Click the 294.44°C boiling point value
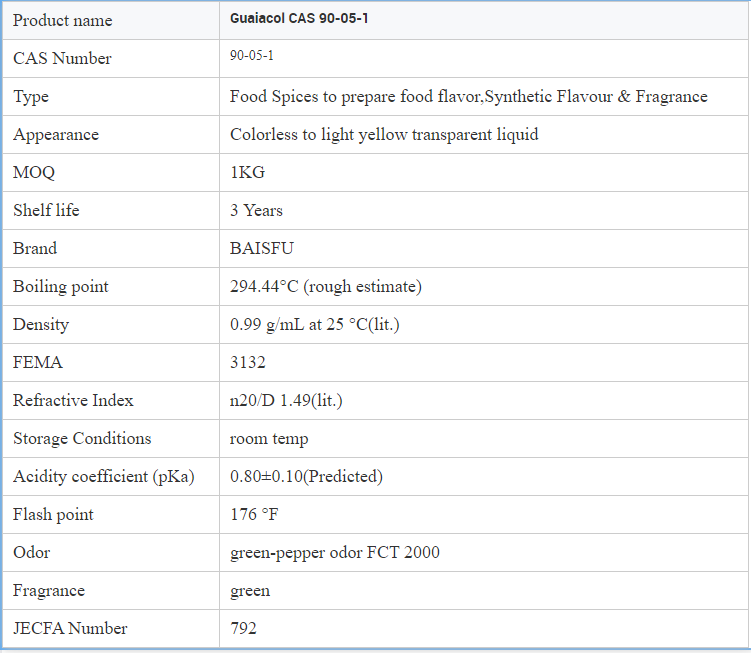This screenshot has width=751, height=653. tap(325, 287)
